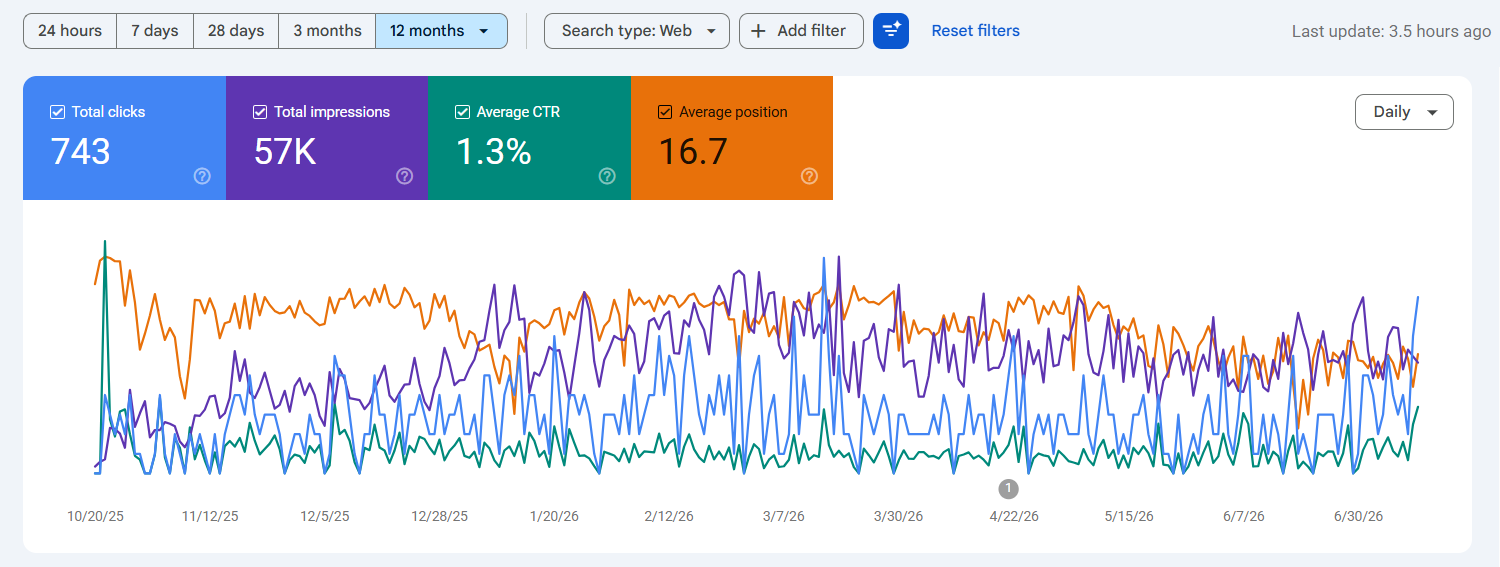Uncheck the Total impressions checkbox
1500x567 pixels.
[x=260, y=112]
